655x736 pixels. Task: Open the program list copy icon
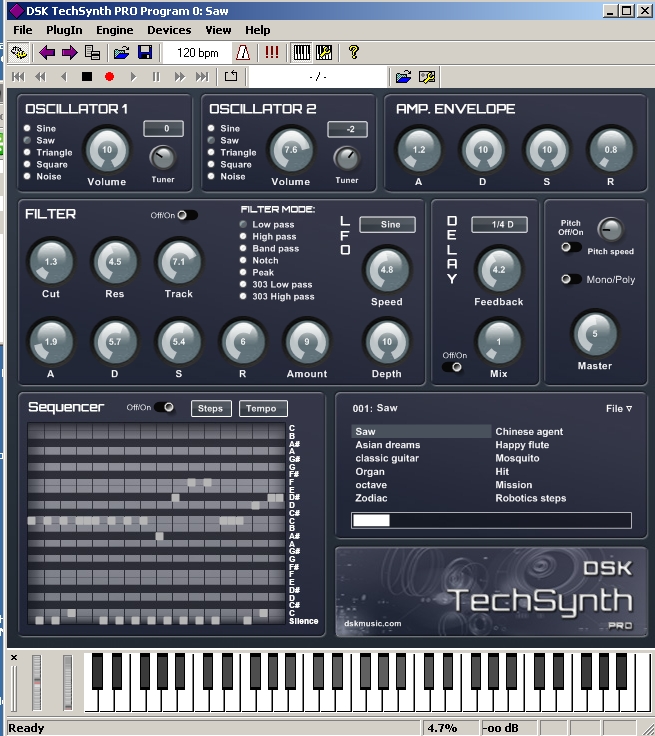(x=92, y=53)
